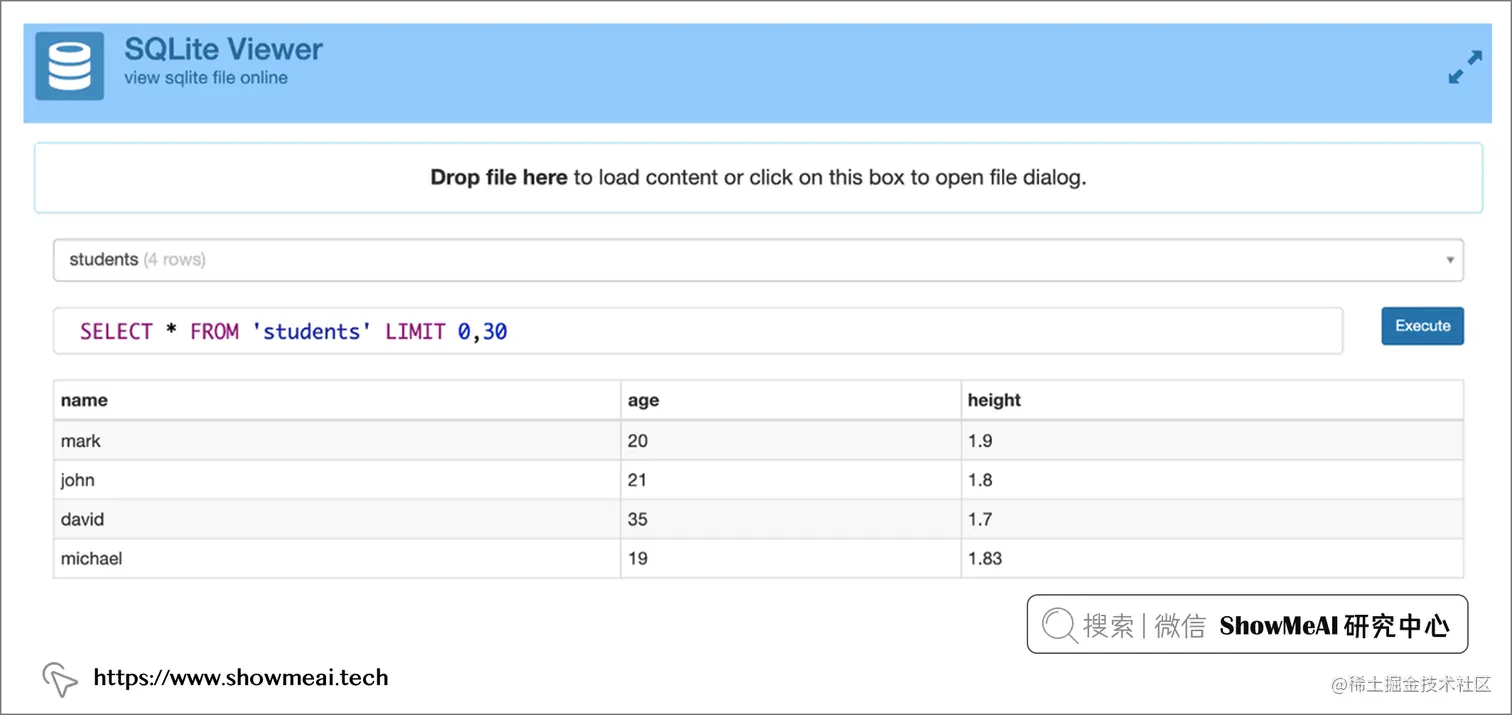Toggle fullscreen with the expand arrows icon
The image size is (1512, 715).
[1465, 67]
